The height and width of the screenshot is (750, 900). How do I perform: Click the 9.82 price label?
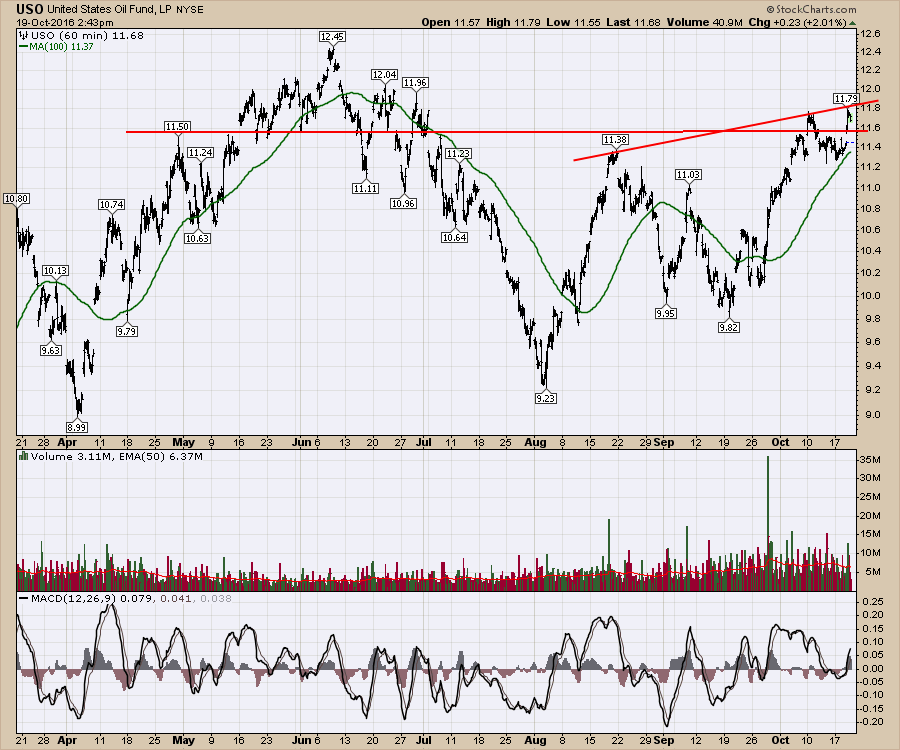[728, 327]
